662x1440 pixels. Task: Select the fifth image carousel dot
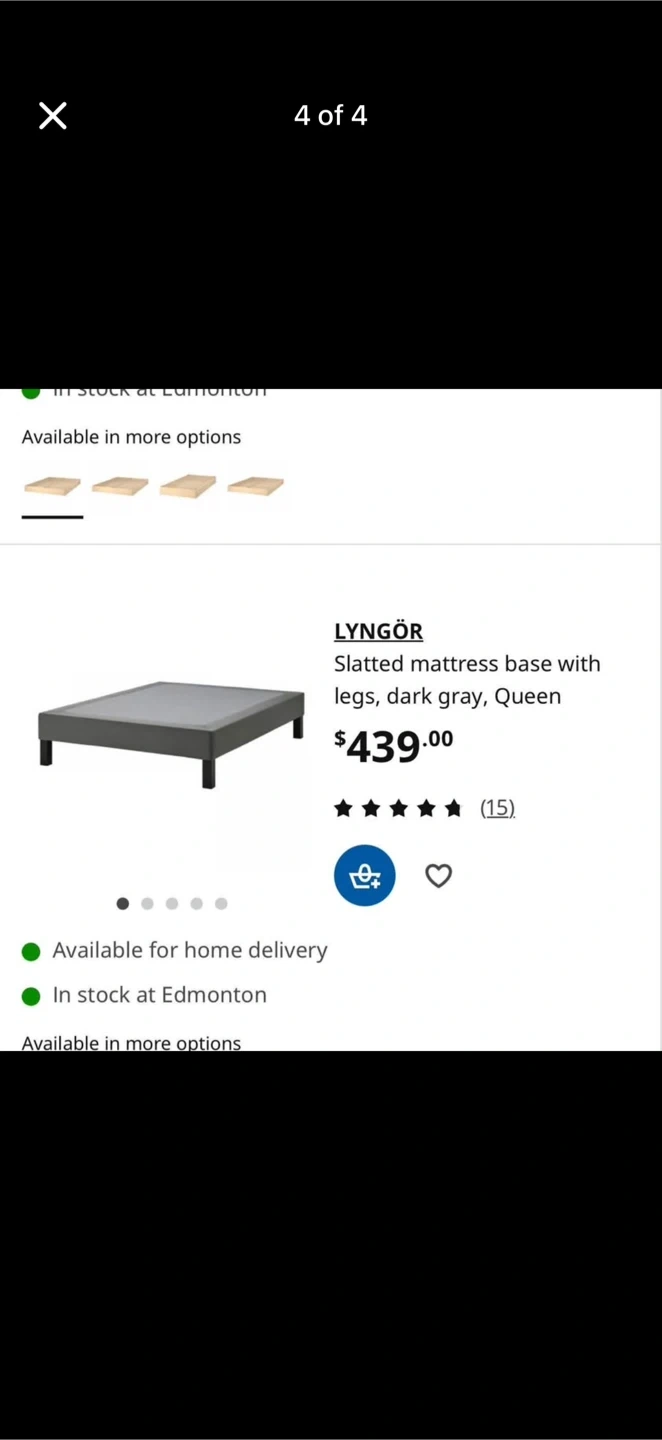click(x=221, y=904)
